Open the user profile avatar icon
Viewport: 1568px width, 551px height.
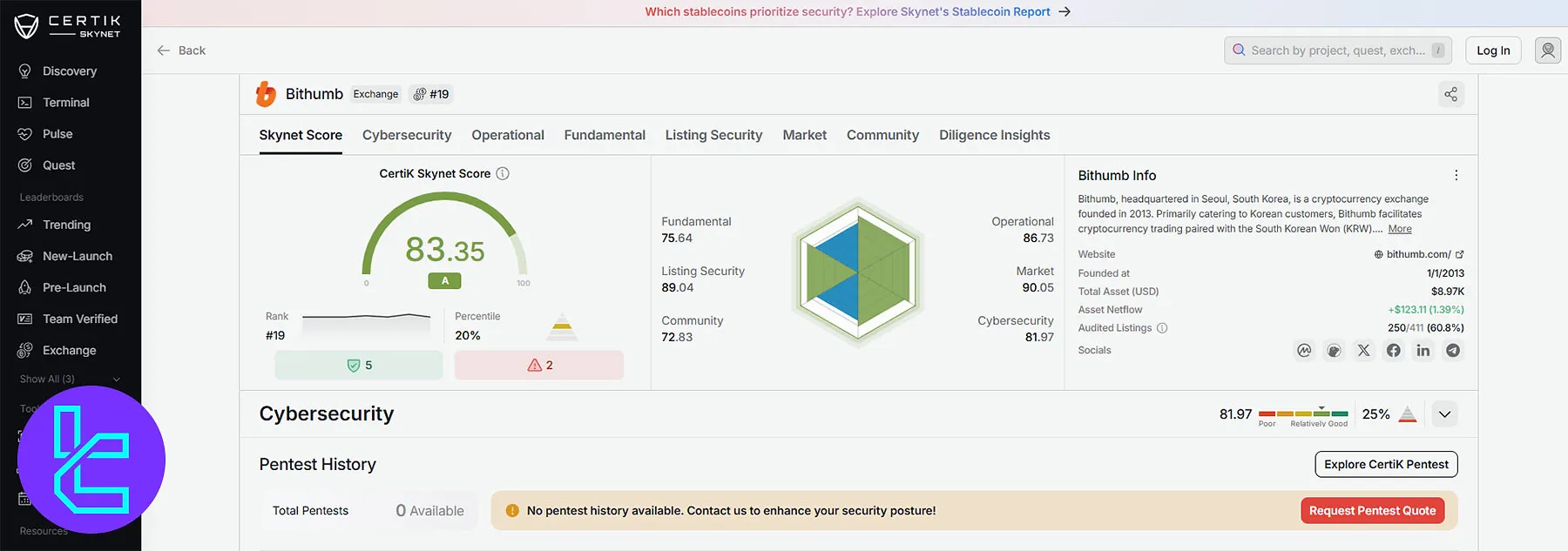[1548, 50]
